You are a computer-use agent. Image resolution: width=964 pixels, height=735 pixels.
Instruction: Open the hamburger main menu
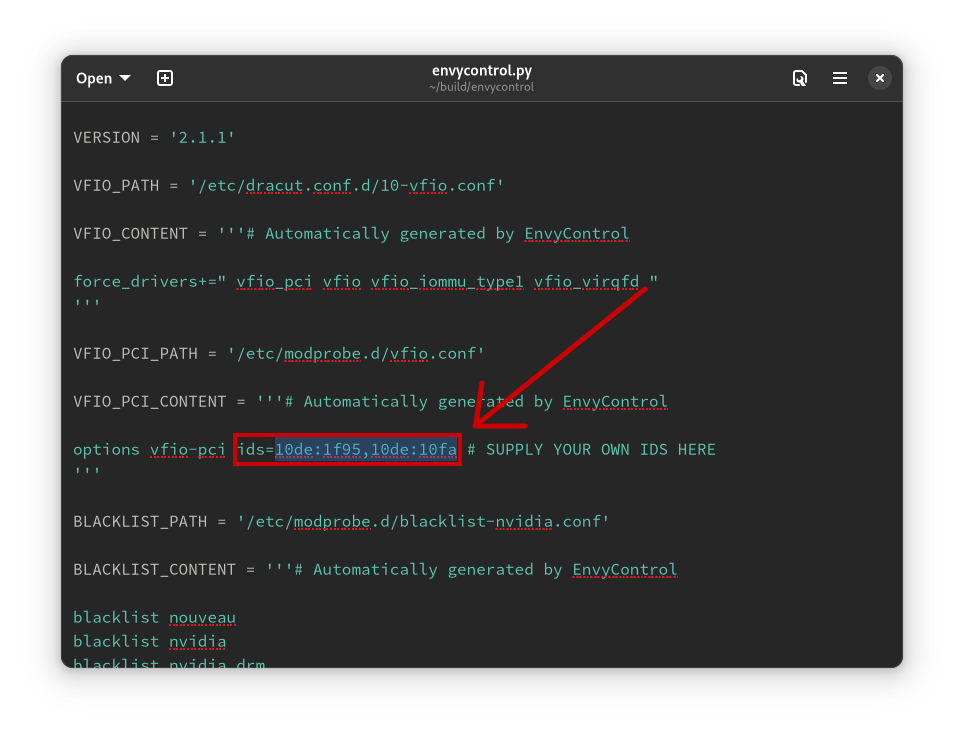840,77
